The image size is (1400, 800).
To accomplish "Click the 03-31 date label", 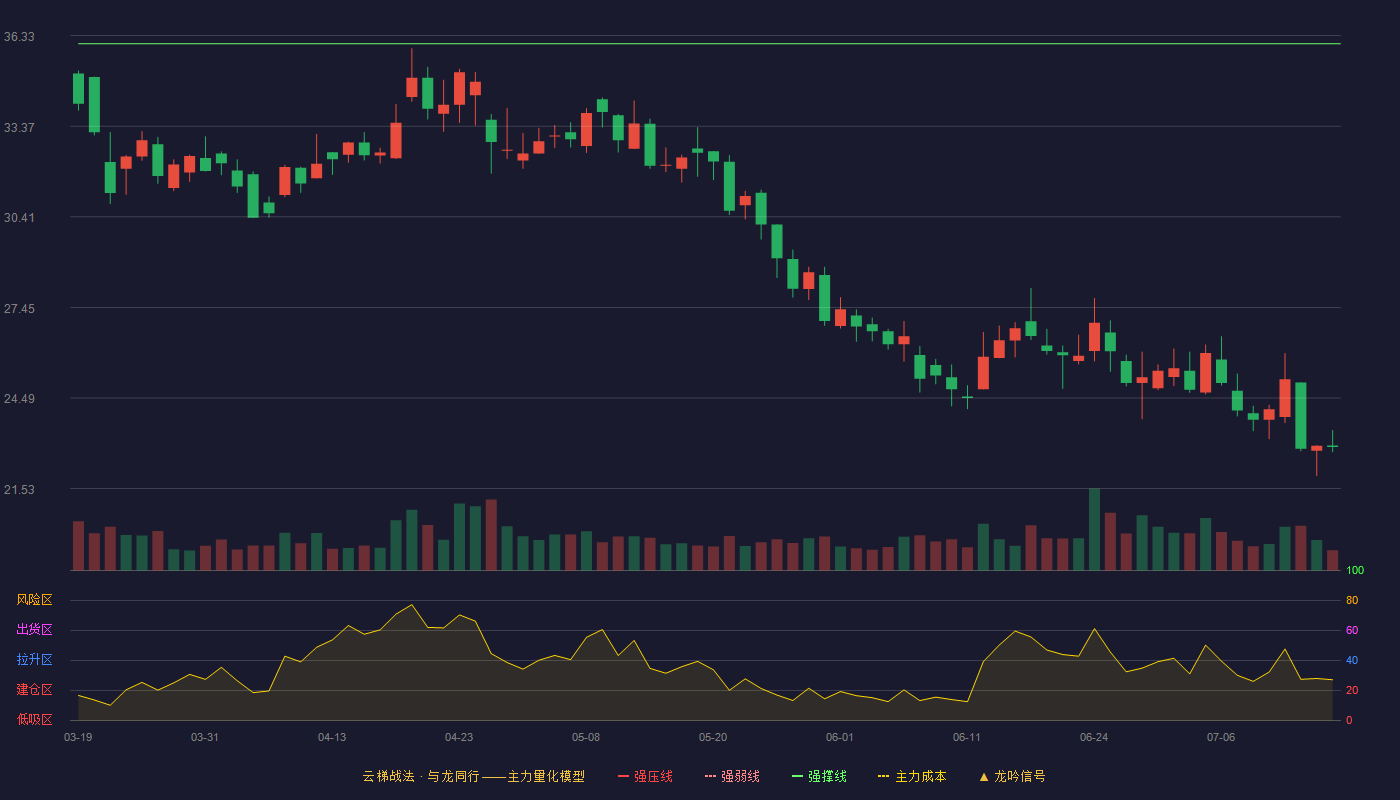I will click(x=205, y=737).
